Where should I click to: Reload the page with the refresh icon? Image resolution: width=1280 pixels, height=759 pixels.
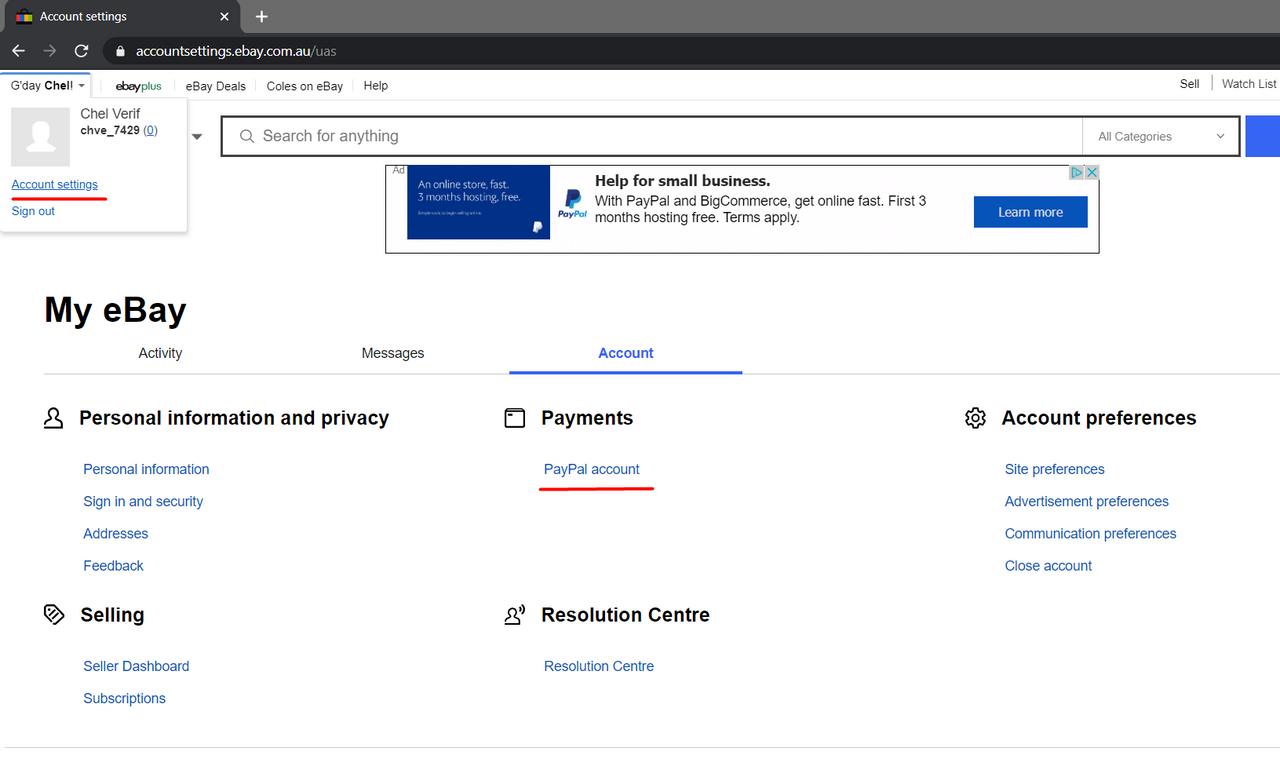point(82,51)
